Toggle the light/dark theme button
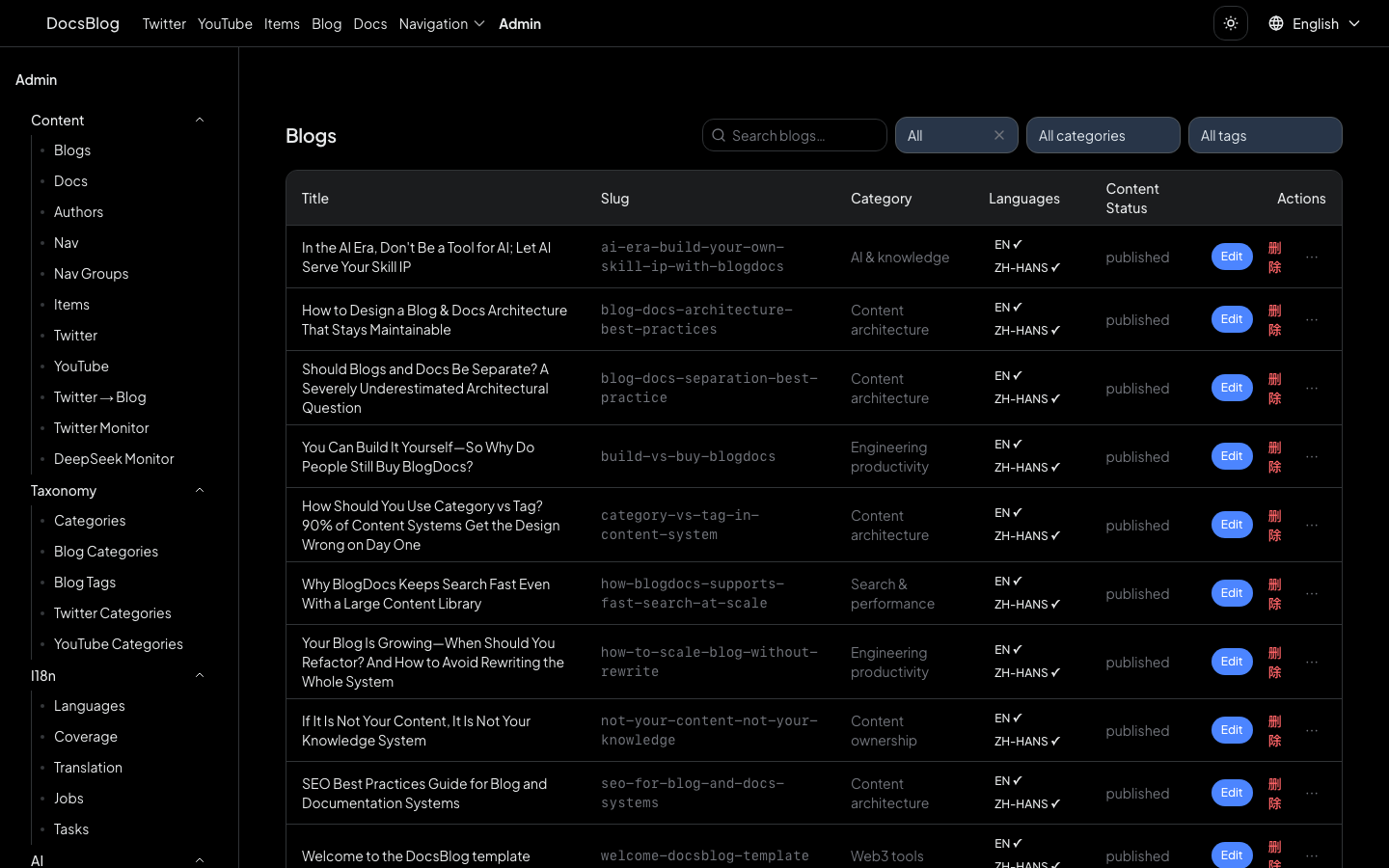 1230,23
